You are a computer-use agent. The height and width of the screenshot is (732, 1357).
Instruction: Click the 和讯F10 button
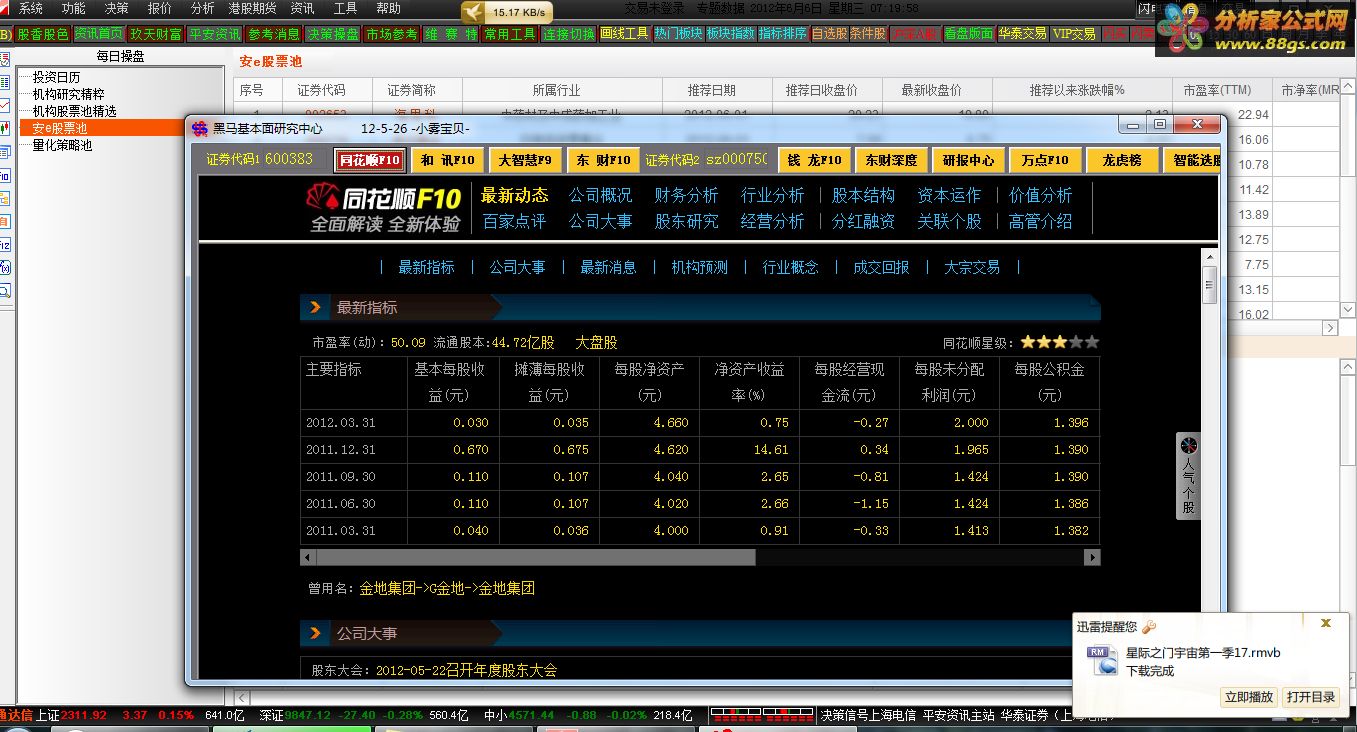click(447, 160)
